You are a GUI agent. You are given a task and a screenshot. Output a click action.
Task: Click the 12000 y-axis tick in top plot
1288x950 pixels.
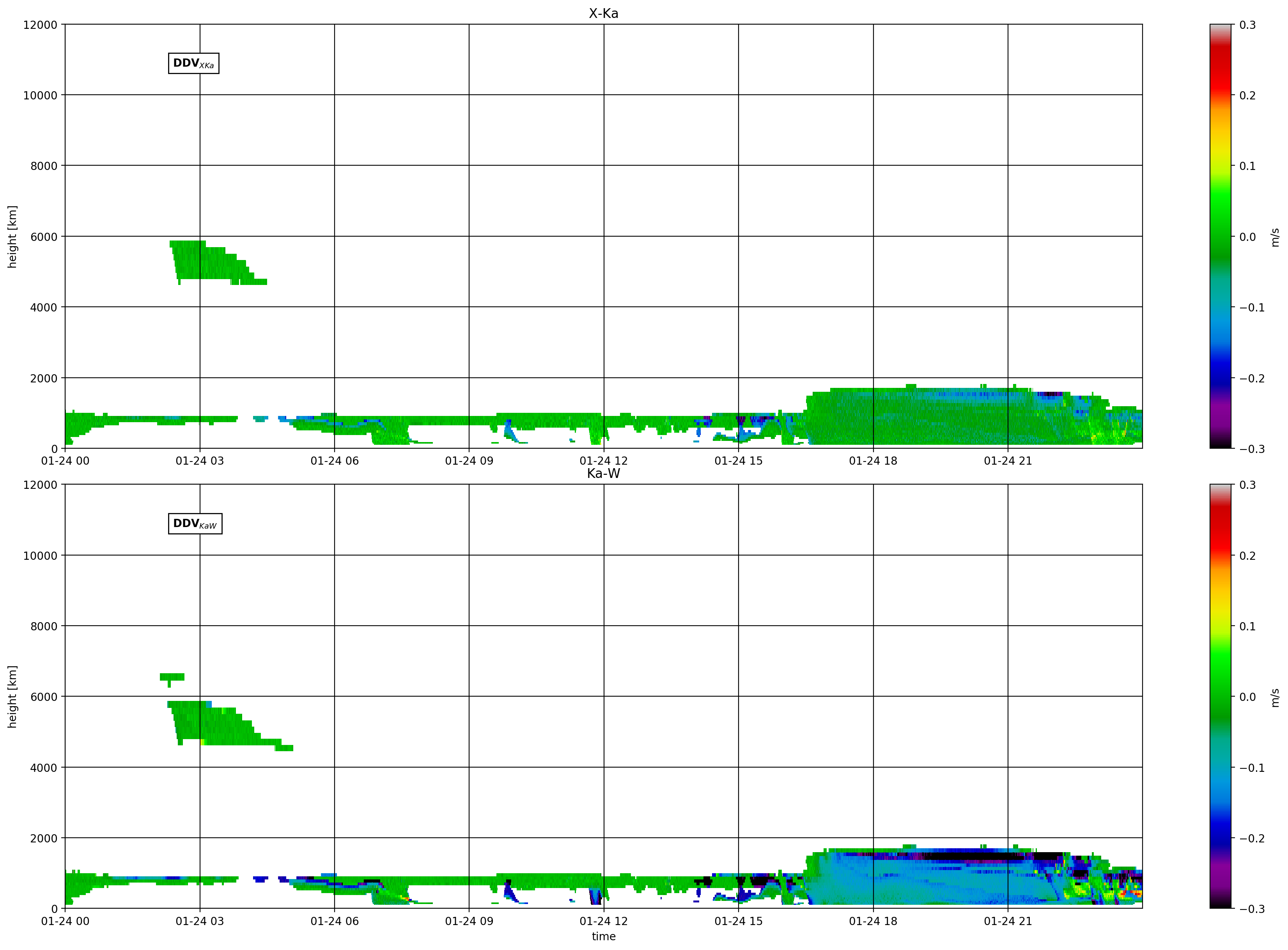[40, 25]
